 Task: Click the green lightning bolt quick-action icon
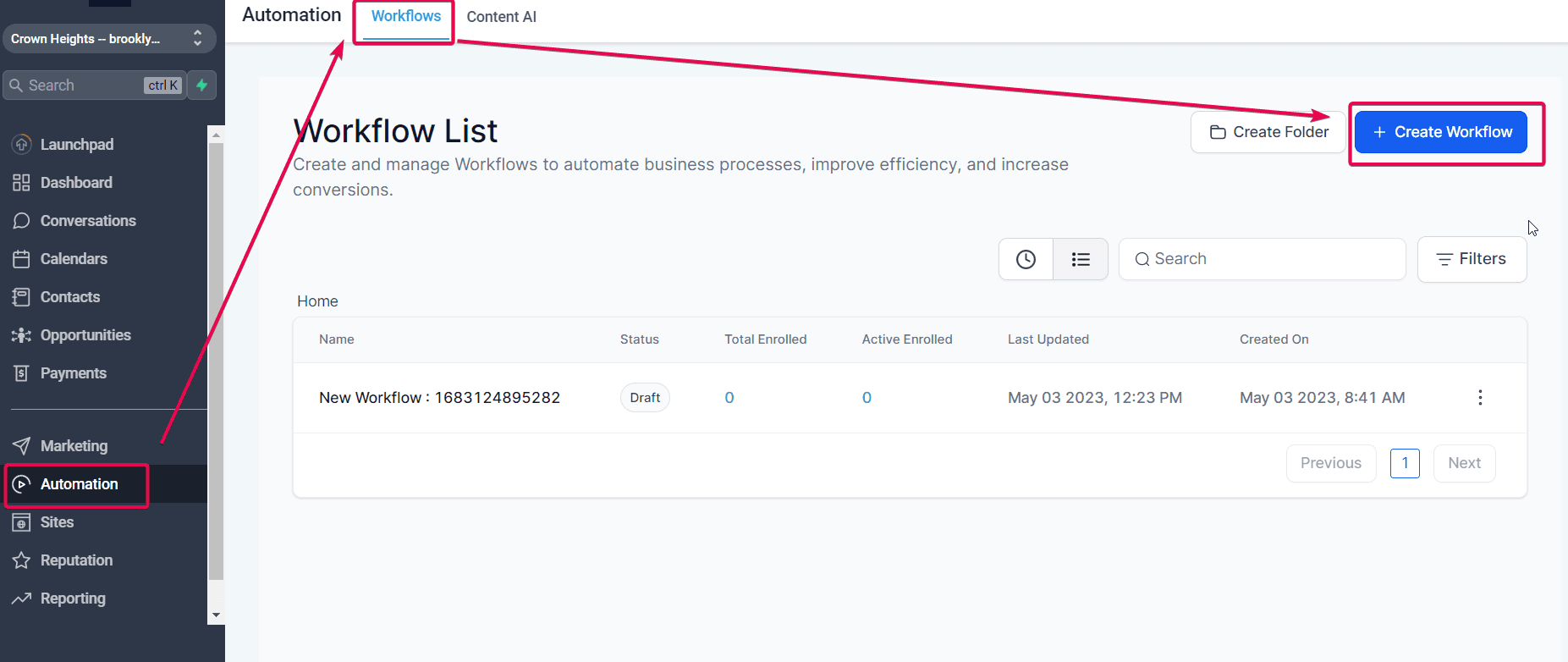[201, 85]
